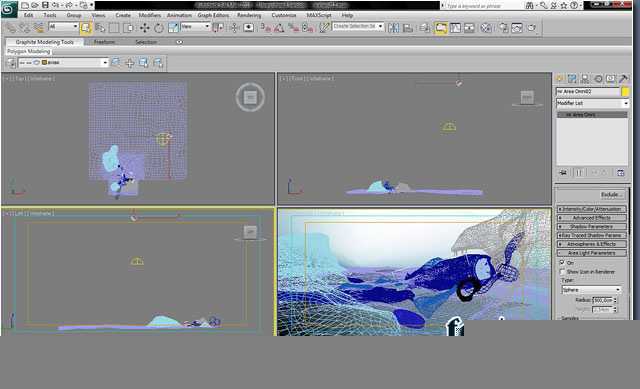The image size is (640, 389).
Task: Click the Open File icon in quick access bar
Action: 35,5
